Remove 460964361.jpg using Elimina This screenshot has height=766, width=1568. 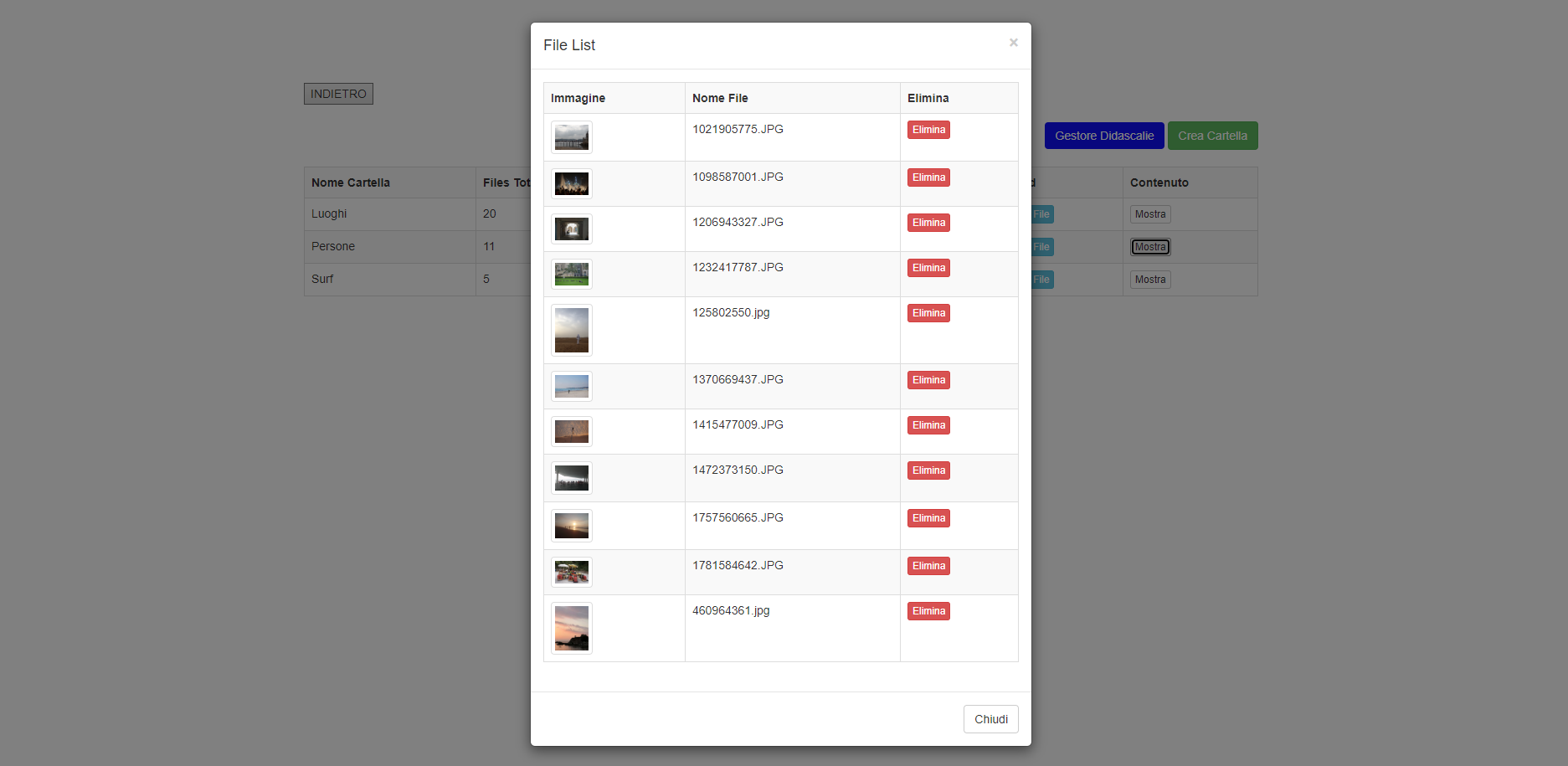928,611
